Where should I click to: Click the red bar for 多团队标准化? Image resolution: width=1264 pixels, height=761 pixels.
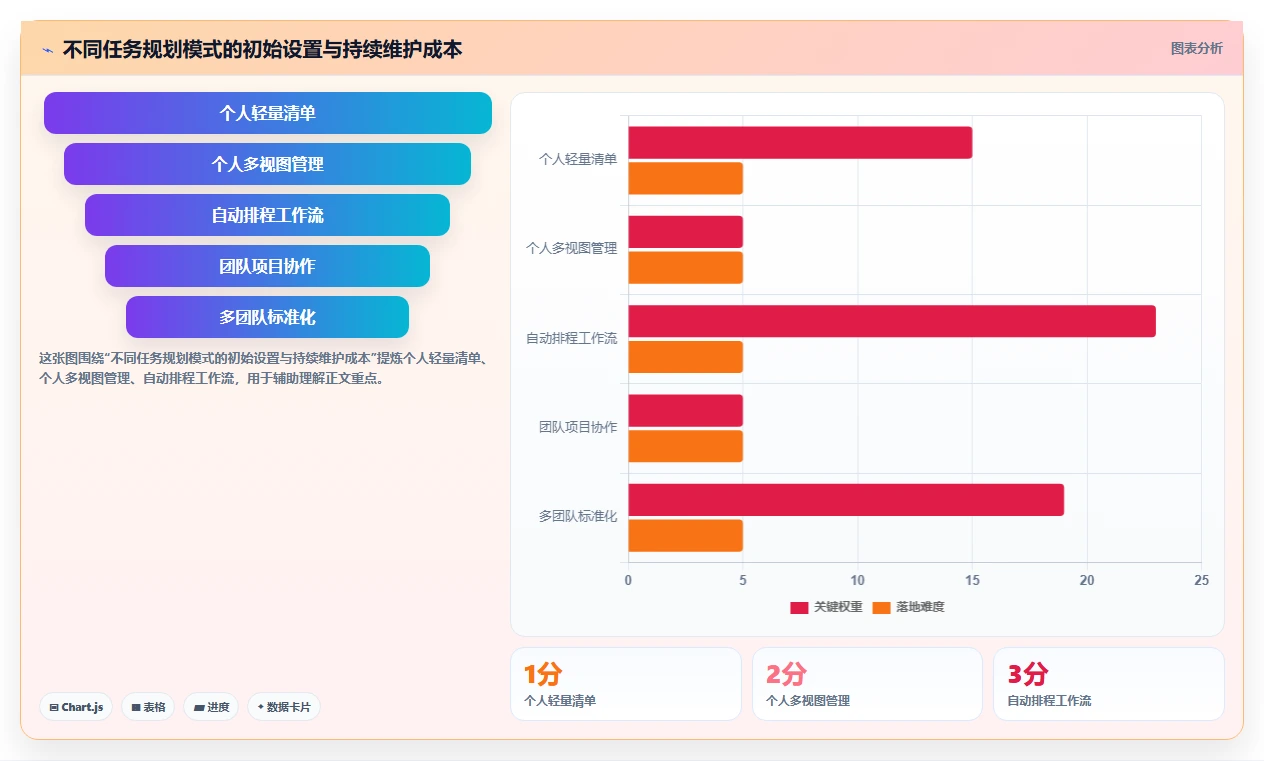pos(846,500)
